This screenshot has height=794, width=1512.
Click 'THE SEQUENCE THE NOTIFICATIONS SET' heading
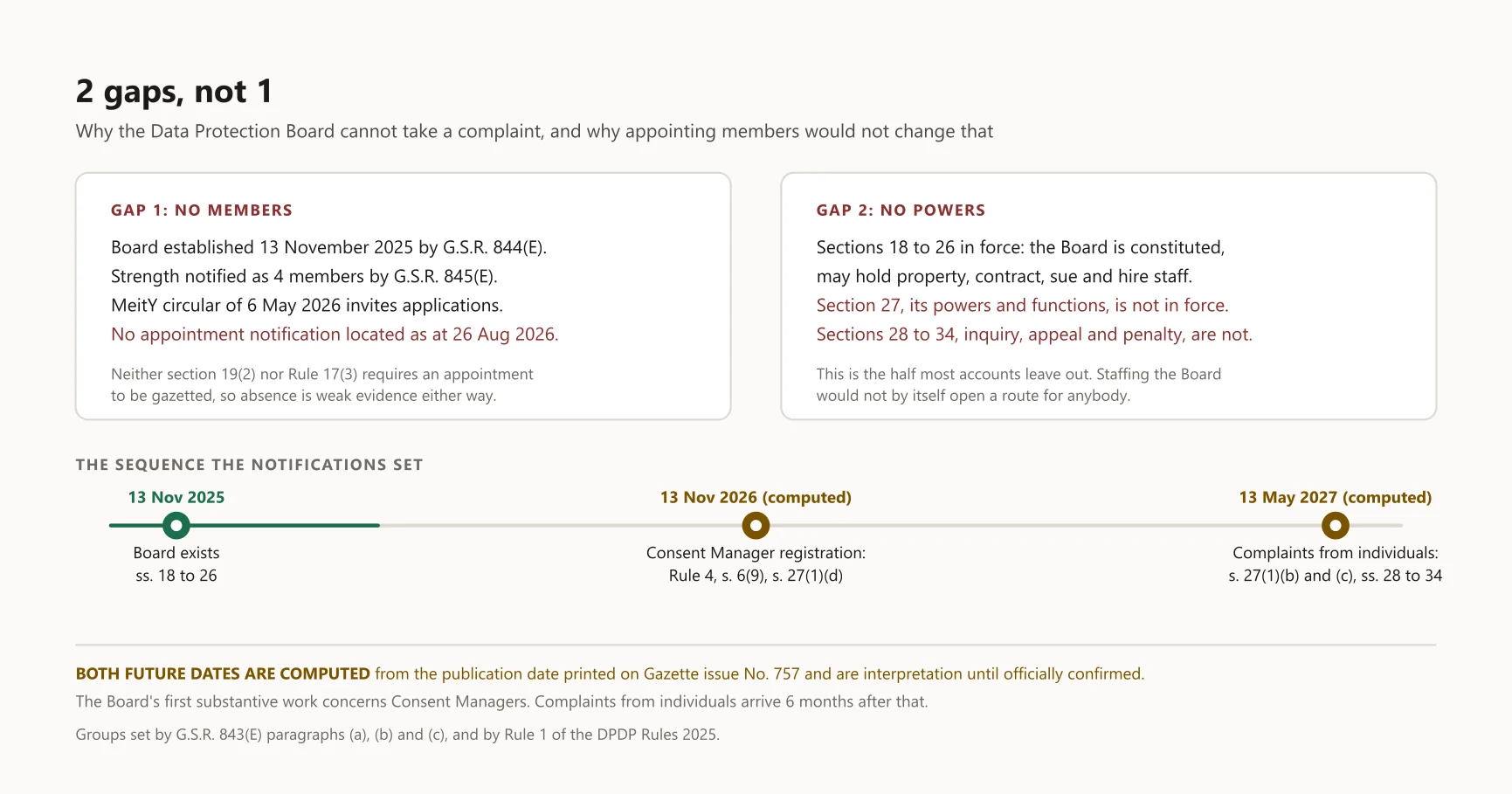[249, 465]
